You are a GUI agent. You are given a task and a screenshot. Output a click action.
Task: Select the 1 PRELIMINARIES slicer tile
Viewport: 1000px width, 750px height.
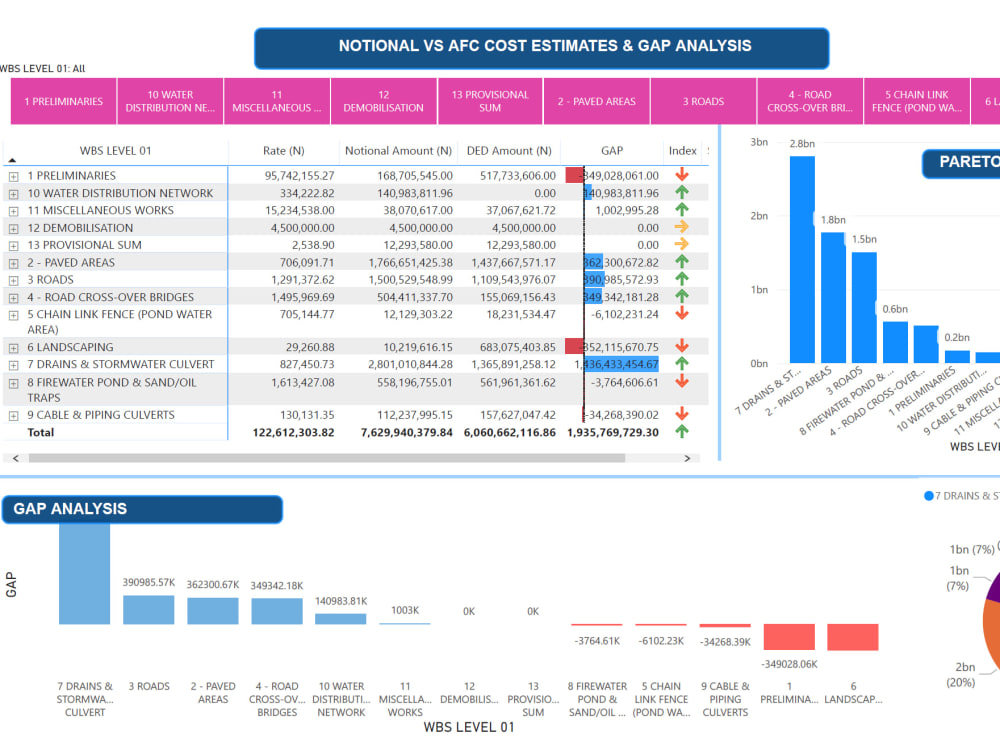click(64, 101)
